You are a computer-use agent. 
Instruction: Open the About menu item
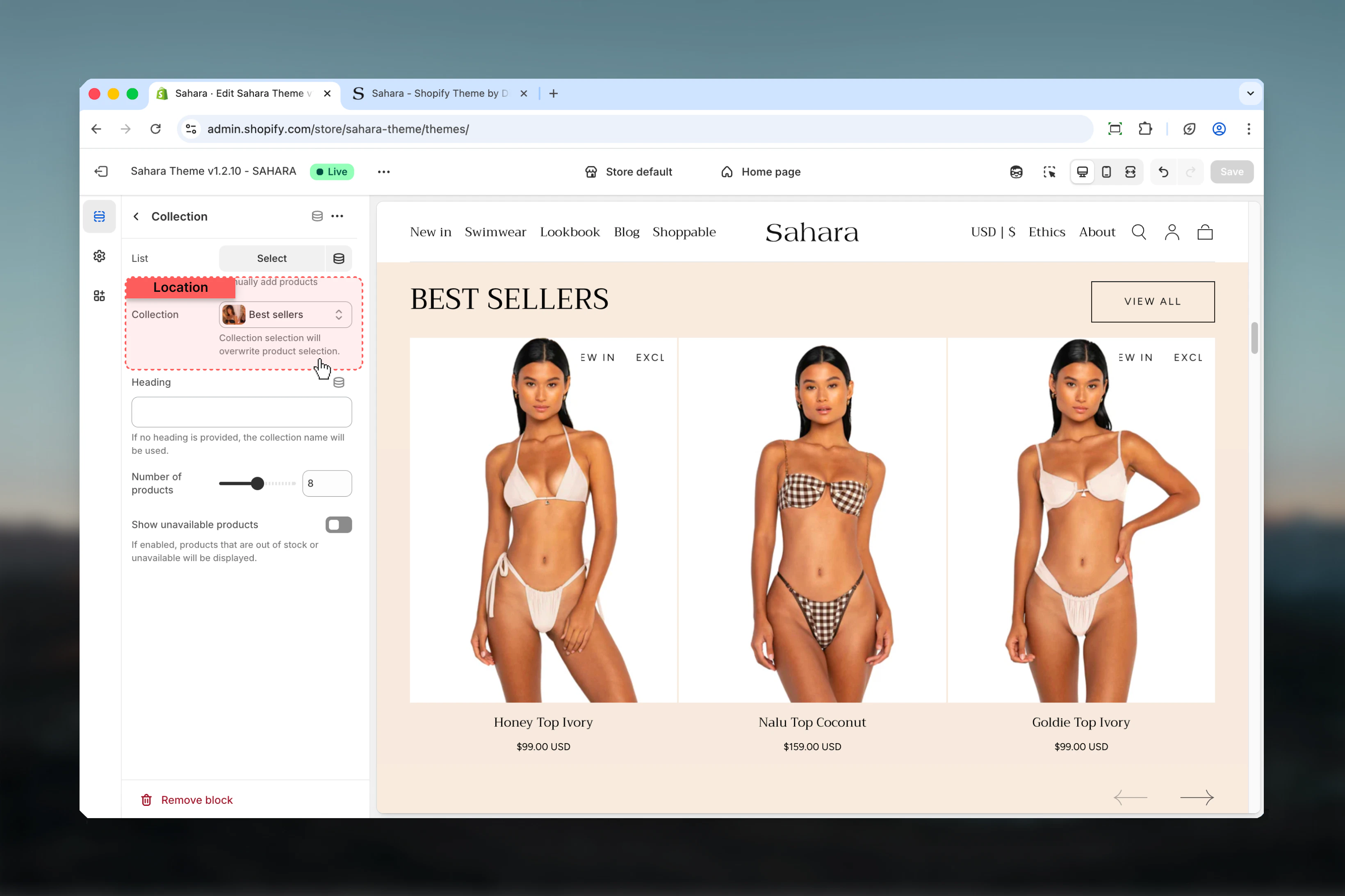point(1097,232)
